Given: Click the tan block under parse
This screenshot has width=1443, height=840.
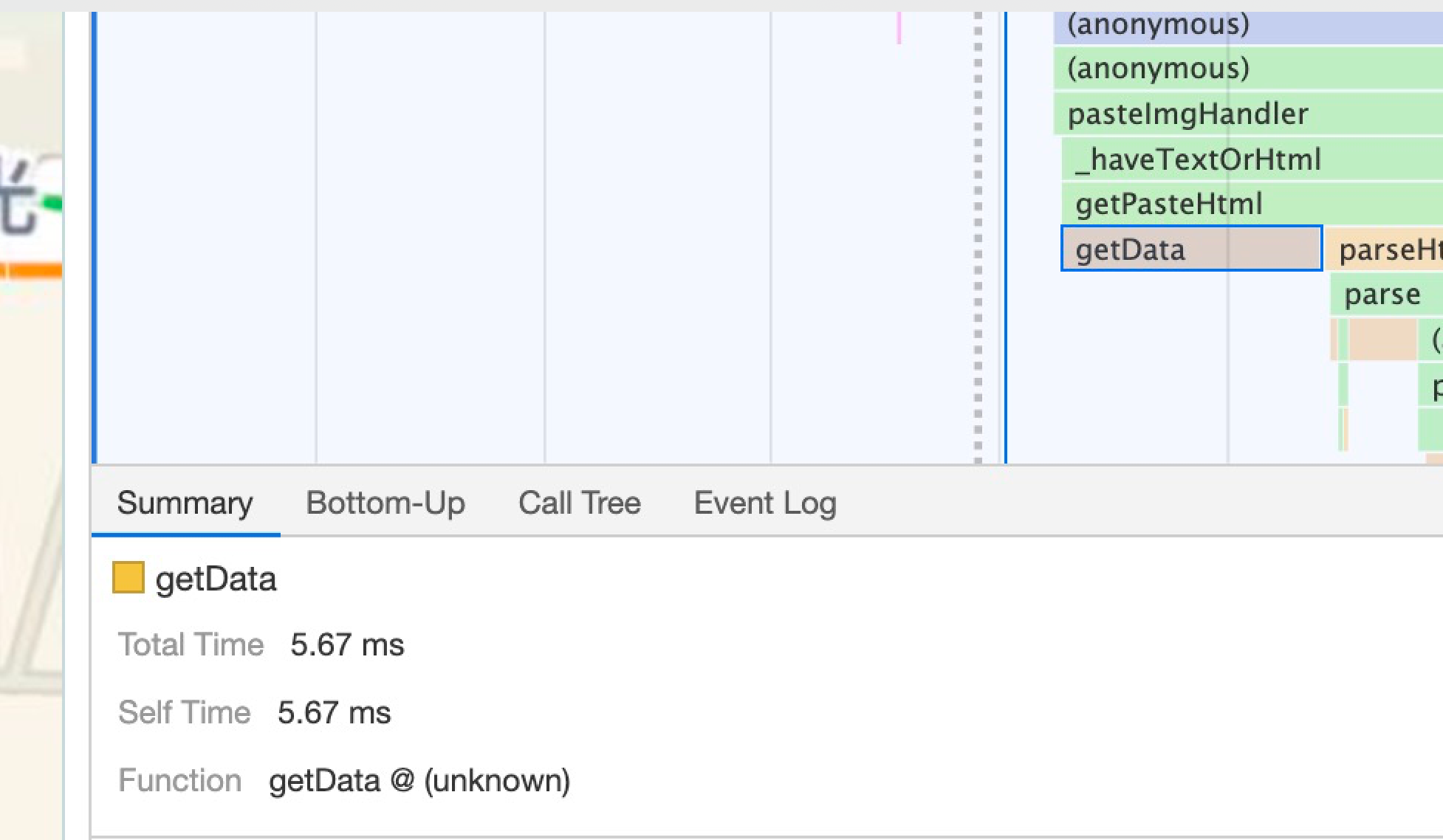Looking at the screenshot, I should (x=1382, y=340).
